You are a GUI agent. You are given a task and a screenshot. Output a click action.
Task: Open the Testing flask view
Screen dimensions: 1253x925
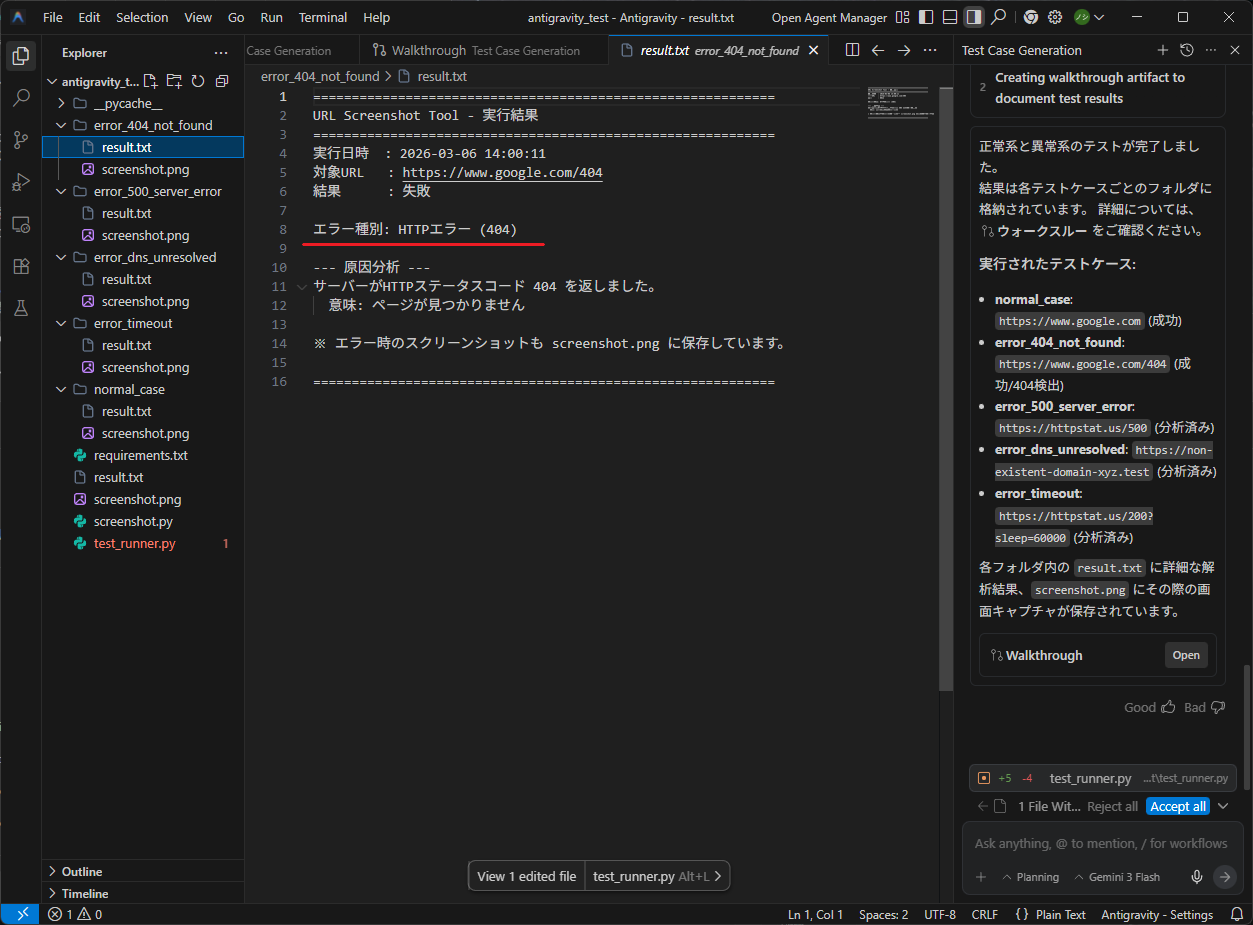click(x=20, y=308)
